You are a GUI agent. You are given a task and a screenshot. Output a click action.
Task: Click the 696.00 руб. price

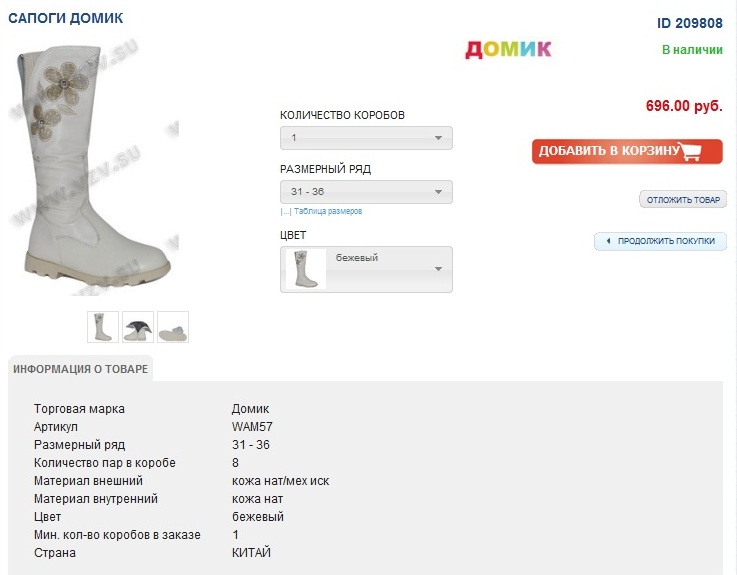684,106
